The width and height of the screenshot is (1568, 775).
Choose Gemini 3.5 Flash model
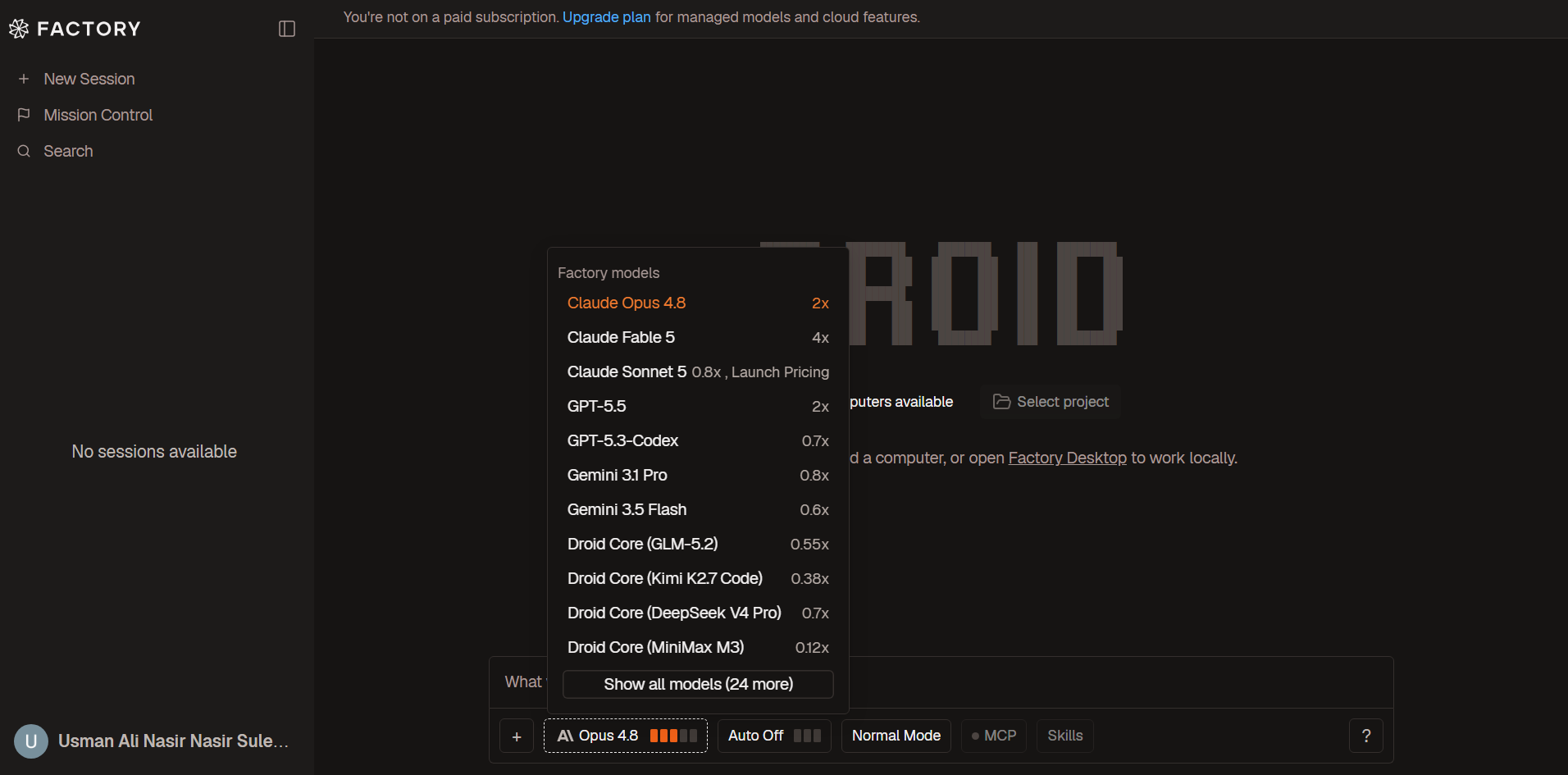(698, 510)
